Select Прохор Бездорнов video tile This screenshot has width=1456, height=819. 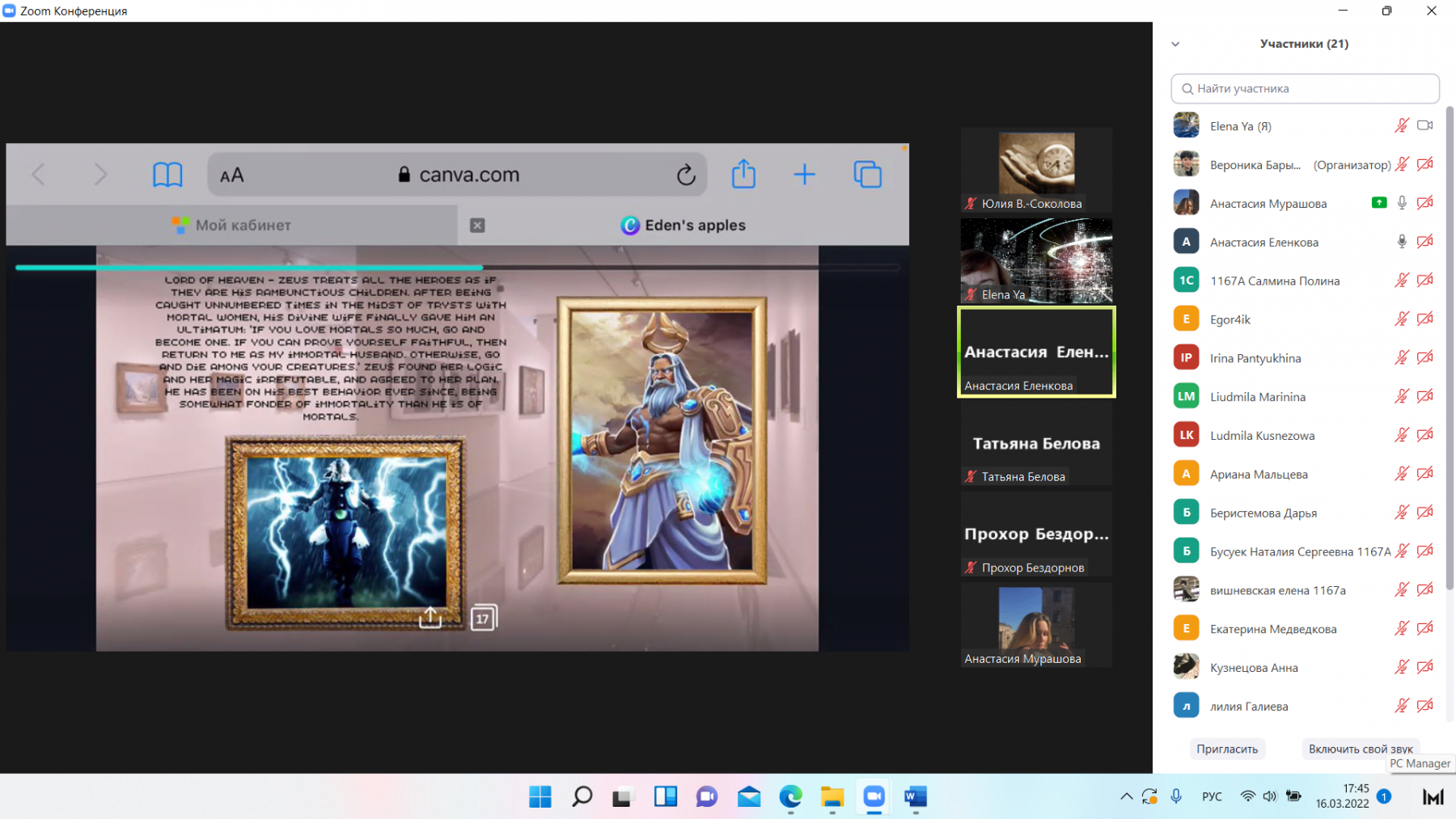tap(1036, 534)
